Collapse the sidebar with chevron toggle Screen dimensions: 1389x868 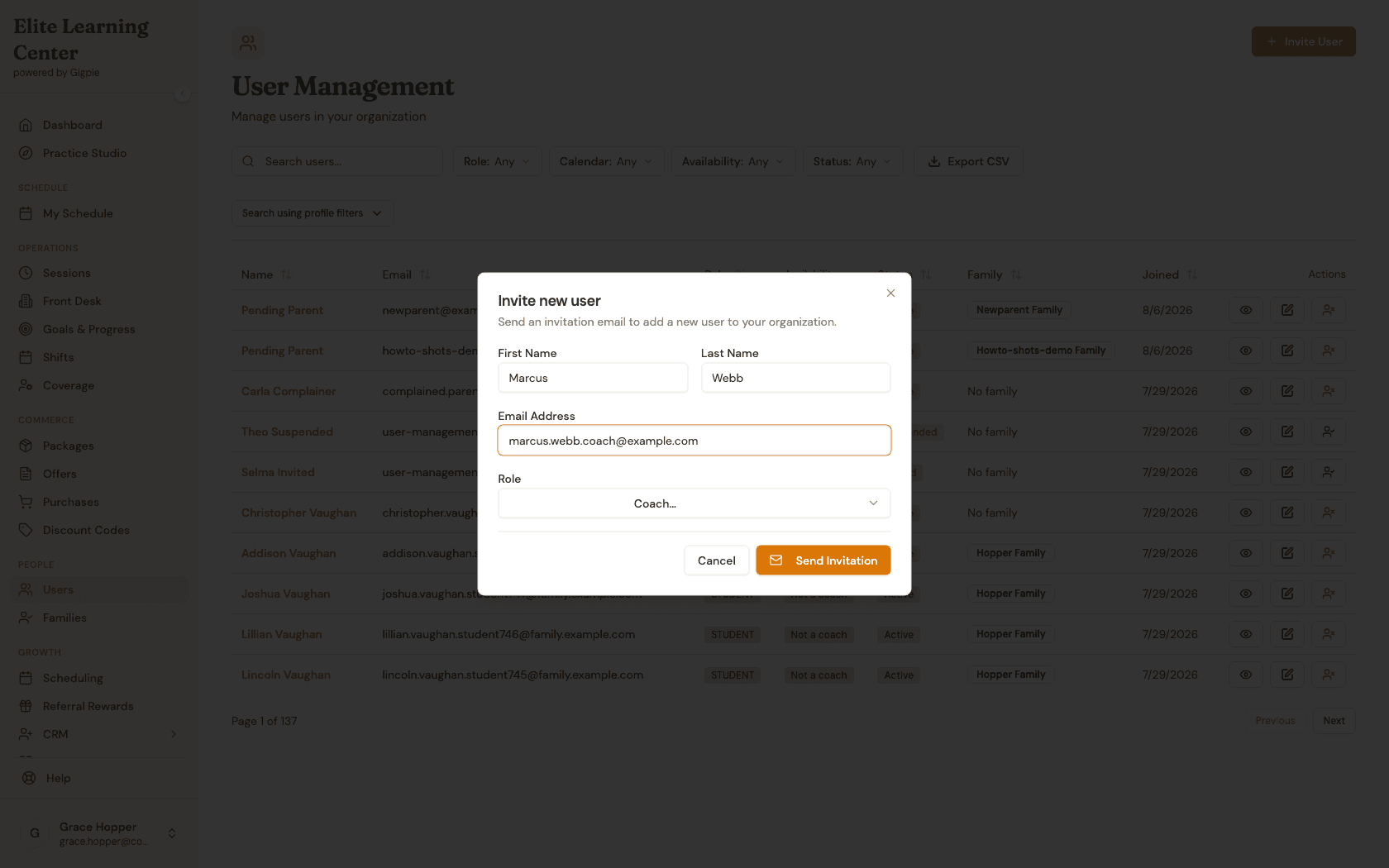pyautogui.click(x=183, y=93)
